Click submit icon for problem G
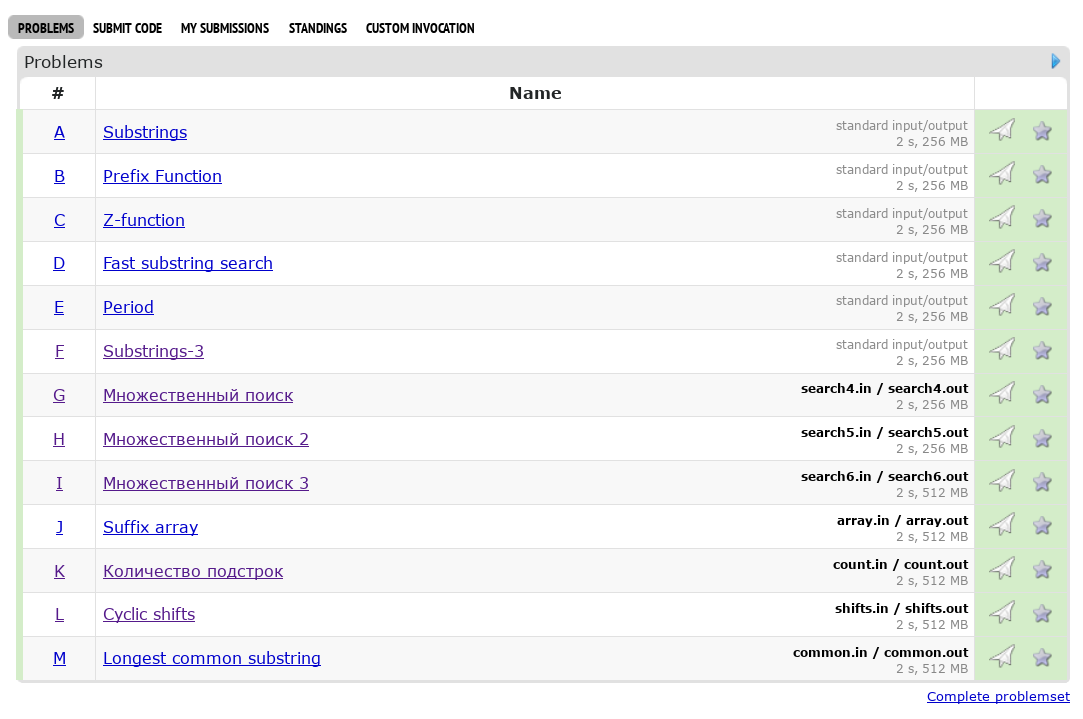 click(1001, 394)
